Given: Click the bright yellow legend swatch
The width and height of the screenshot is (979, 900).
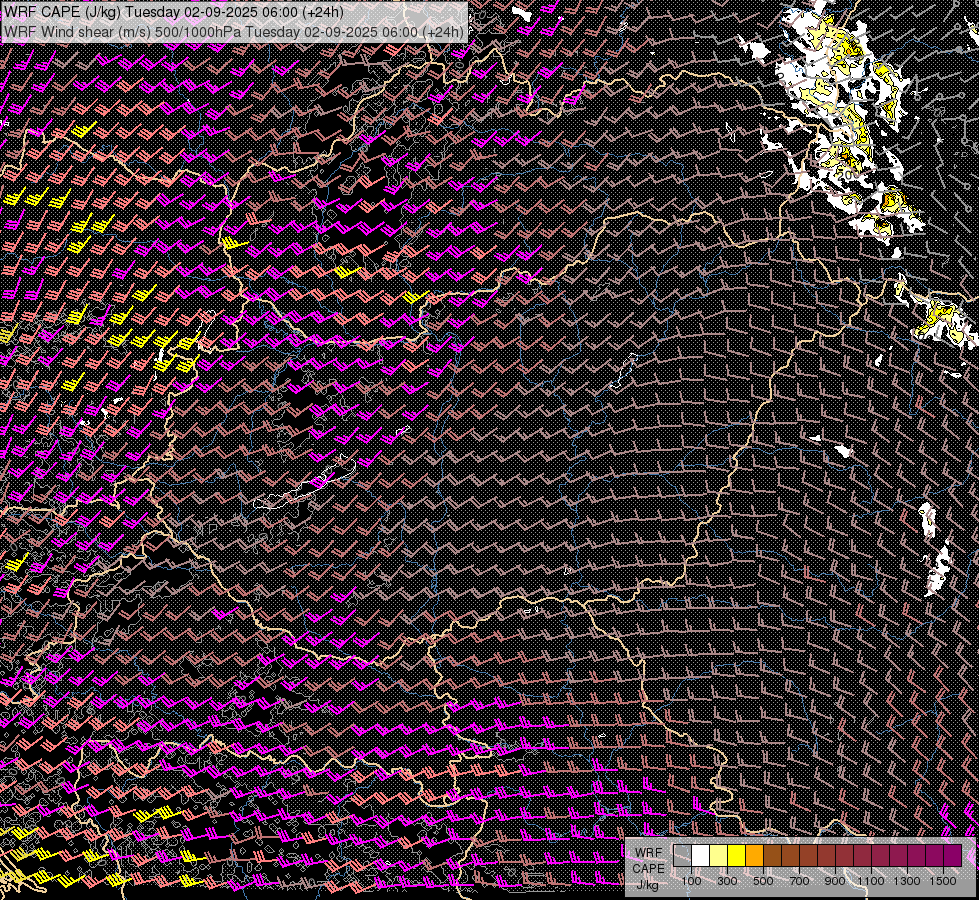Looking at the screenshot, I should [737, 855].
